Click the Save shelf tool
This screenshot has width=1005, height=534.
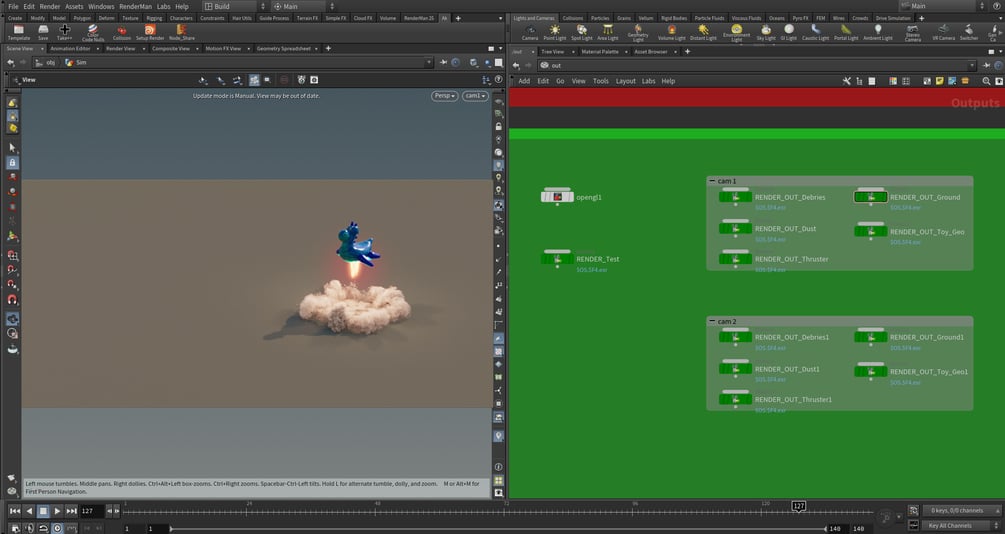(43, 32)
